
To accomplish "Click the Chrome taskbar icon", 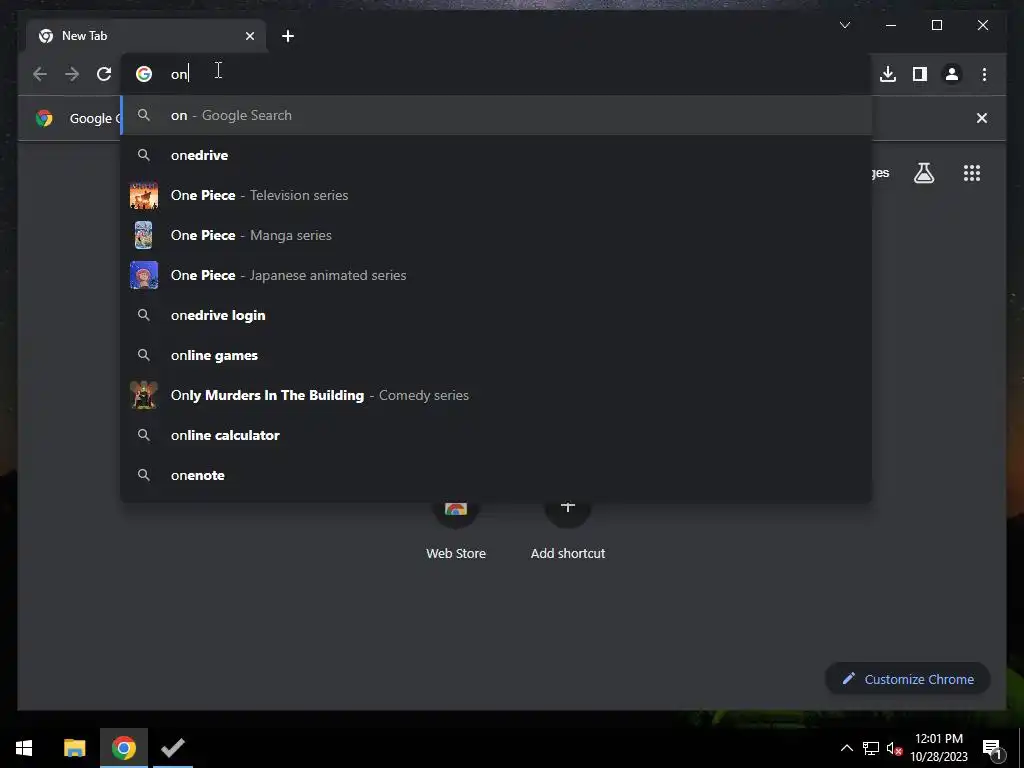I will [x=123, y=748].
